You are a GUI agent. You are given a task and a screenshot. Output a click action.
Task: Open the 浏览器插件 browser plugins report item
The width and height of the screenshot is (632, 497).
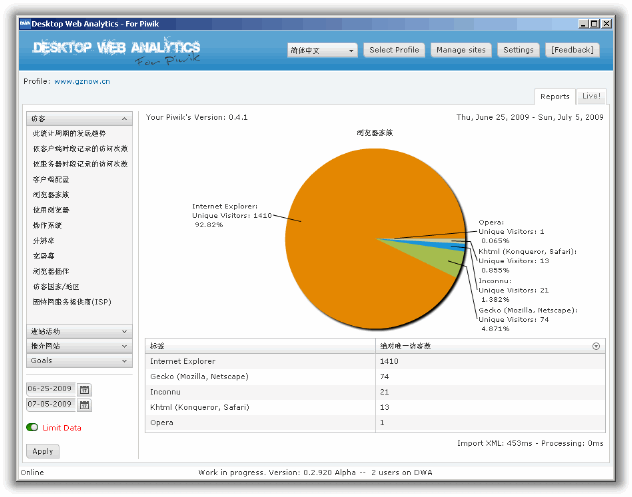pyautogui.click(x=51, y=271)
